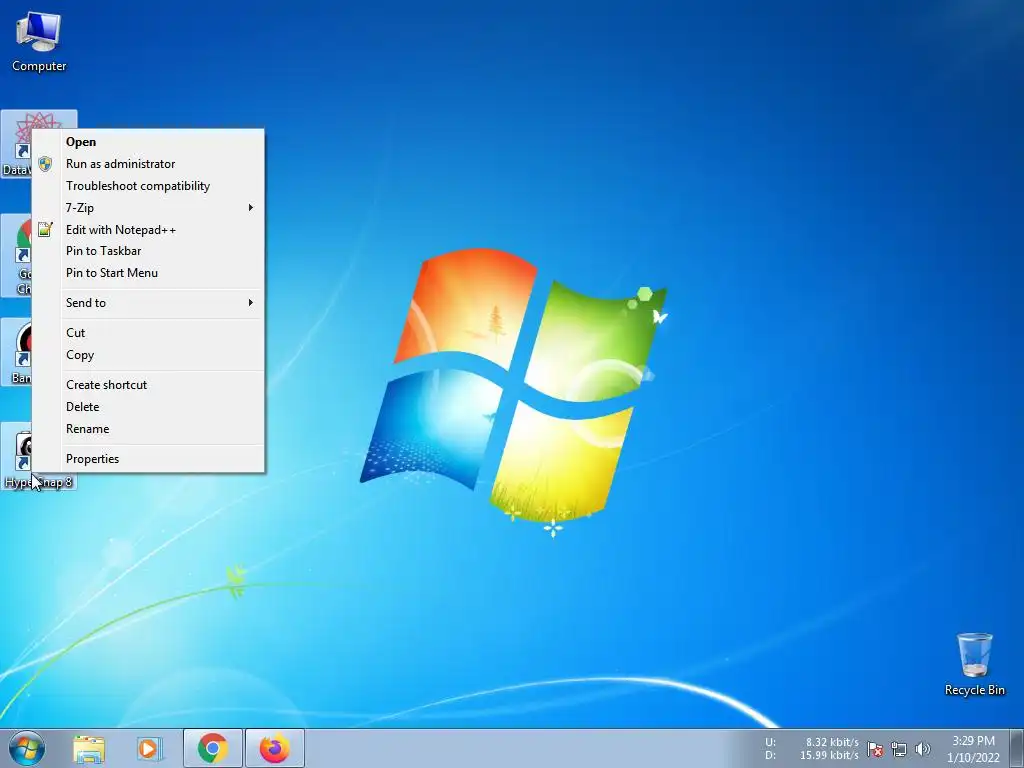
Task: Select Pin to Start Menu
Action: click(148, 273)
